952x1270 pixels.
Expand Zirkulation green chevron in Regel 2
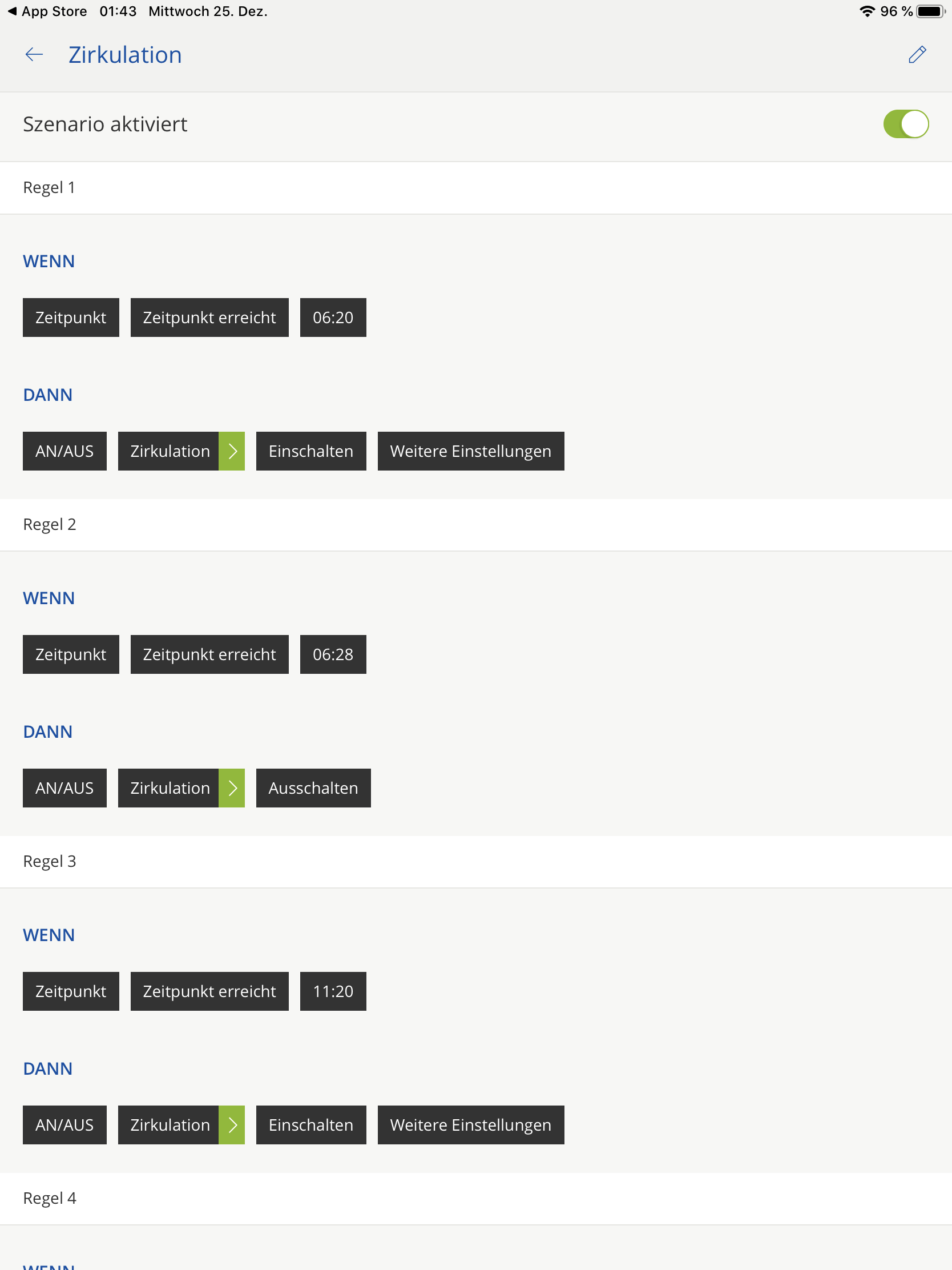point(232,788)
